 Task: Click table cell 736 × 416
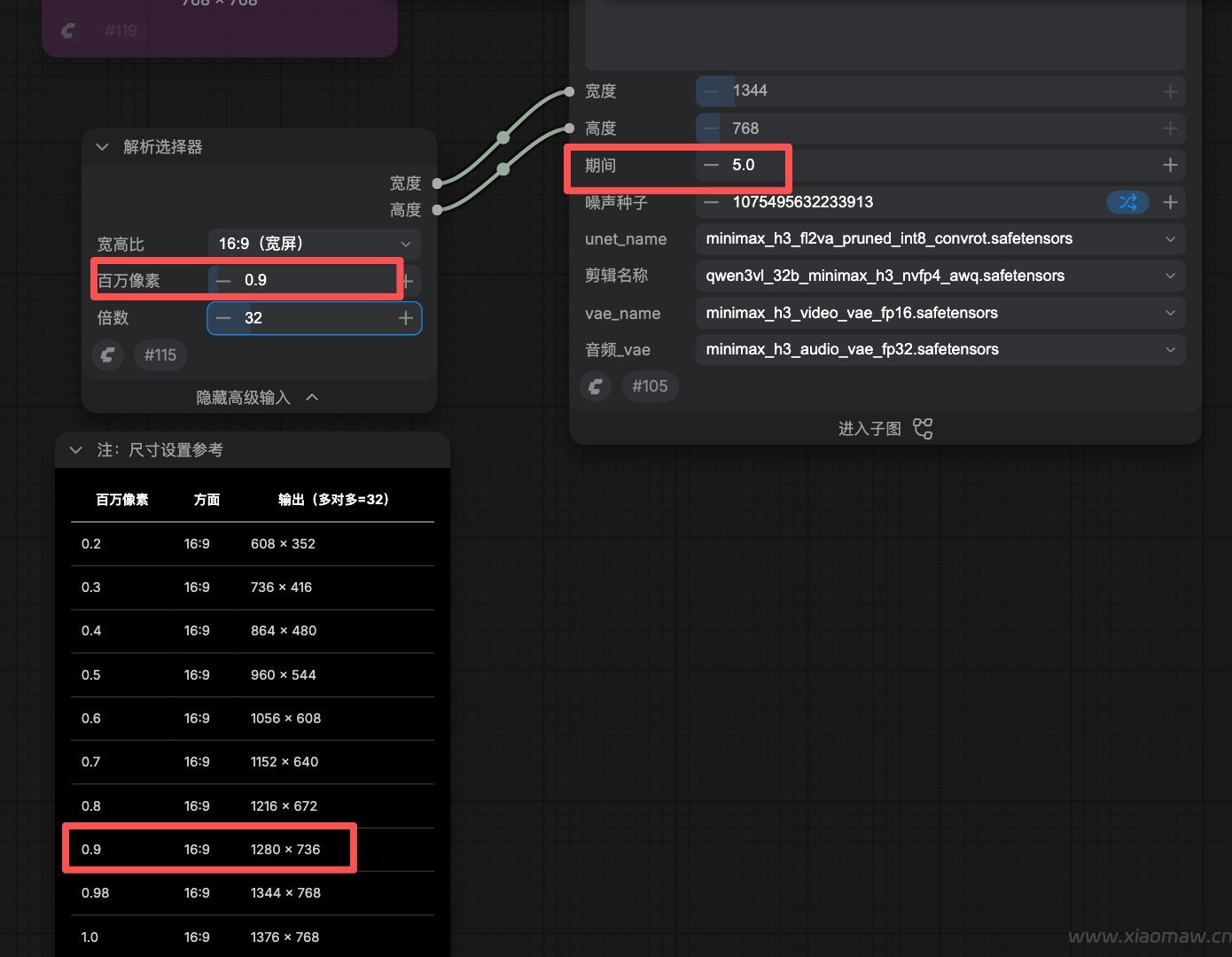[x=281, y=587]
